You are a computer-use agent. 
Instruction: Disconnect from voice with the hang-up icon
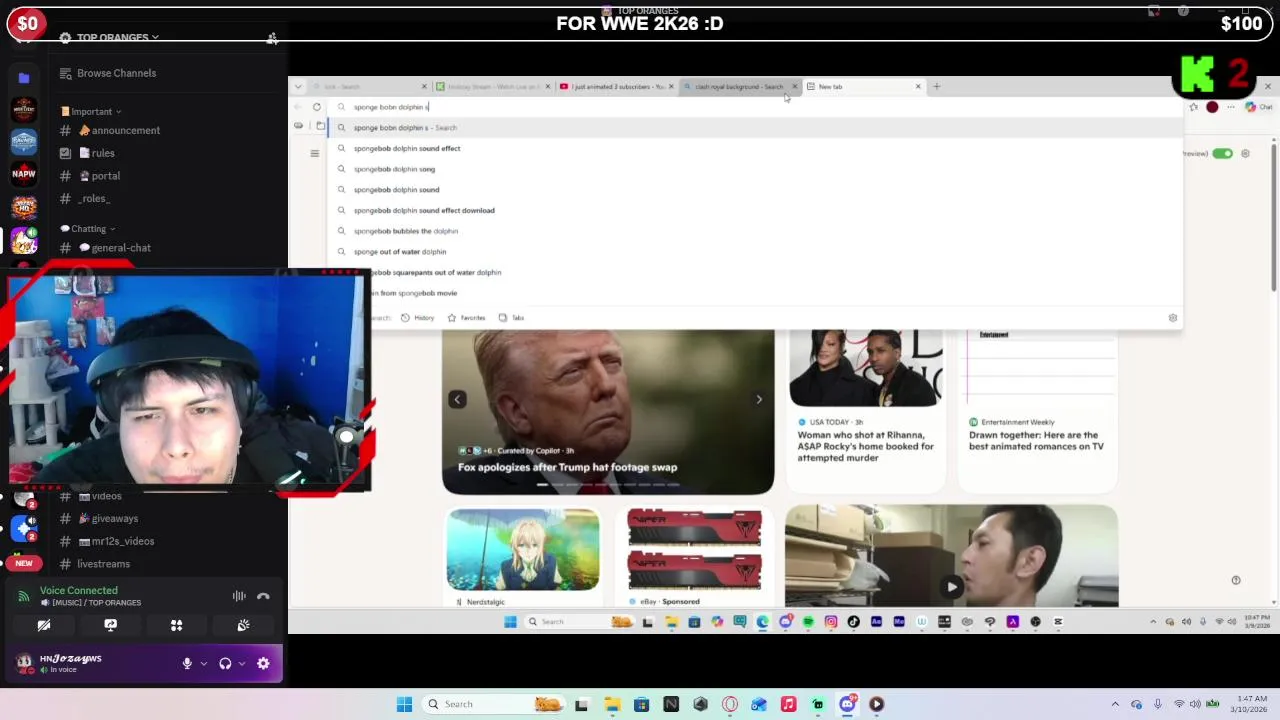(263, 596)
